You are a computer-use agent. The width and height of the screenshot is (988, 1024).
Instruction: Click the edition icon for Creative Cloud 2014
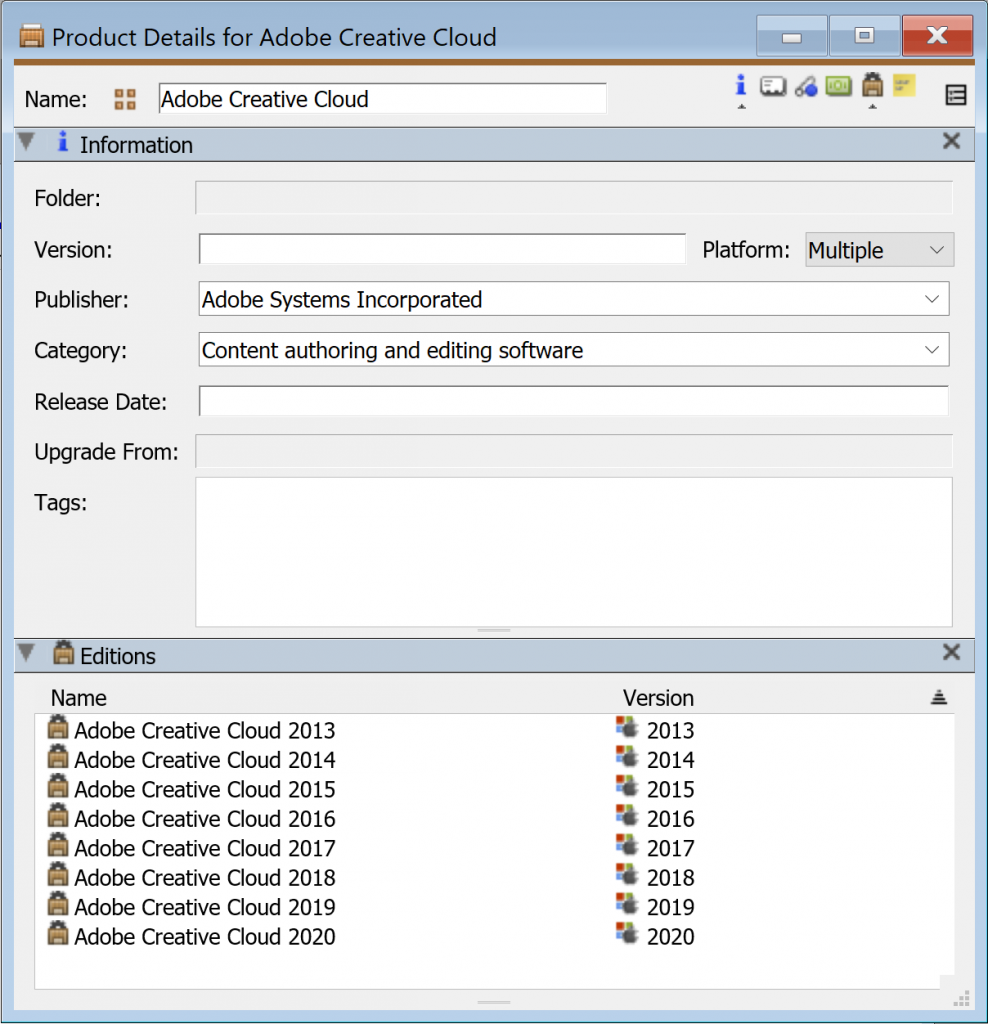58,757
